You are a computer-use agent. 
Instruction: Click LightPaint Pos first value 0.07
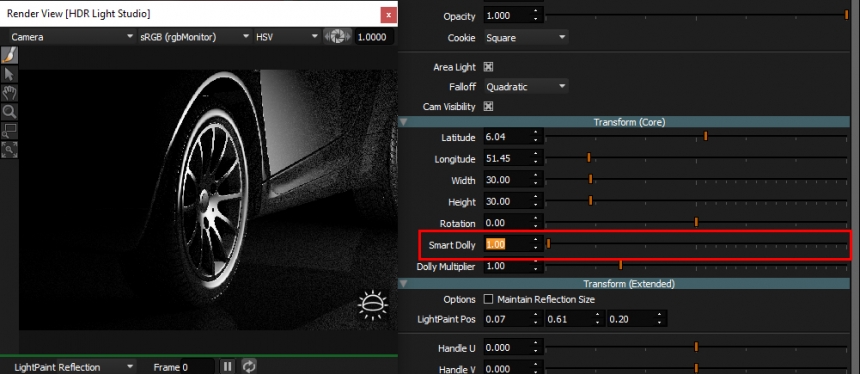(x=508, y=319)
